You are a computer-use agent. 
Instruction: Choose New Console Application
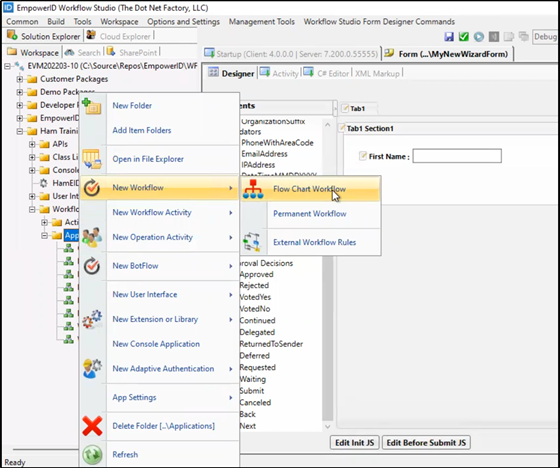[x=156, y=344]
